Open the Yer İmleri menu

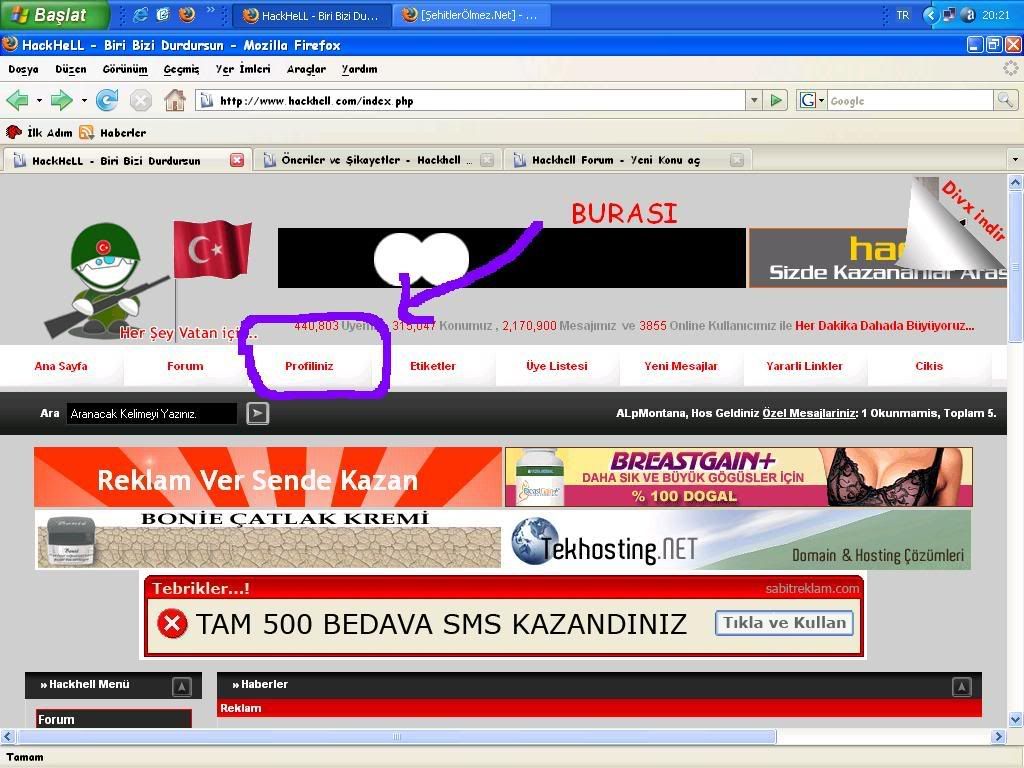tap(243, 69)
